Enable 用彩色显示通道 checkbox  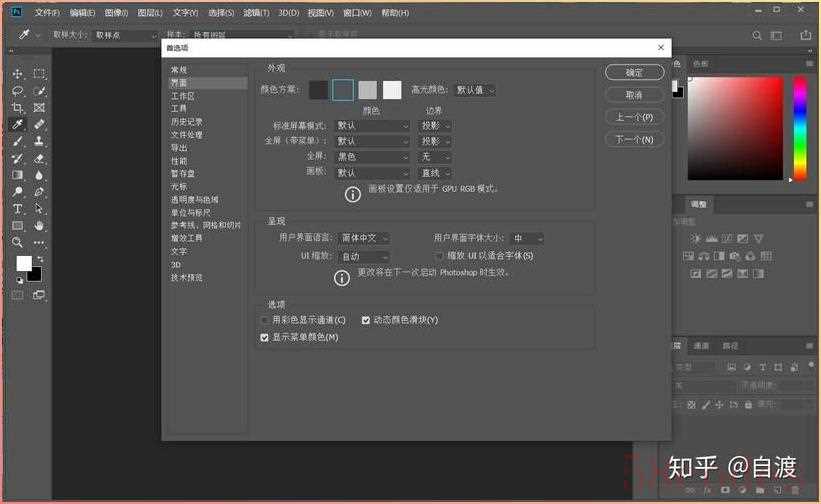264,320
